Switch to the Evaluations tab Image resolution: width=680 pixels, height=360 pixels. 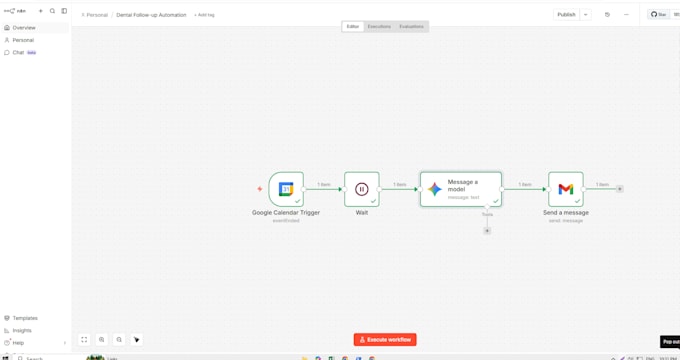coord(411,26)
